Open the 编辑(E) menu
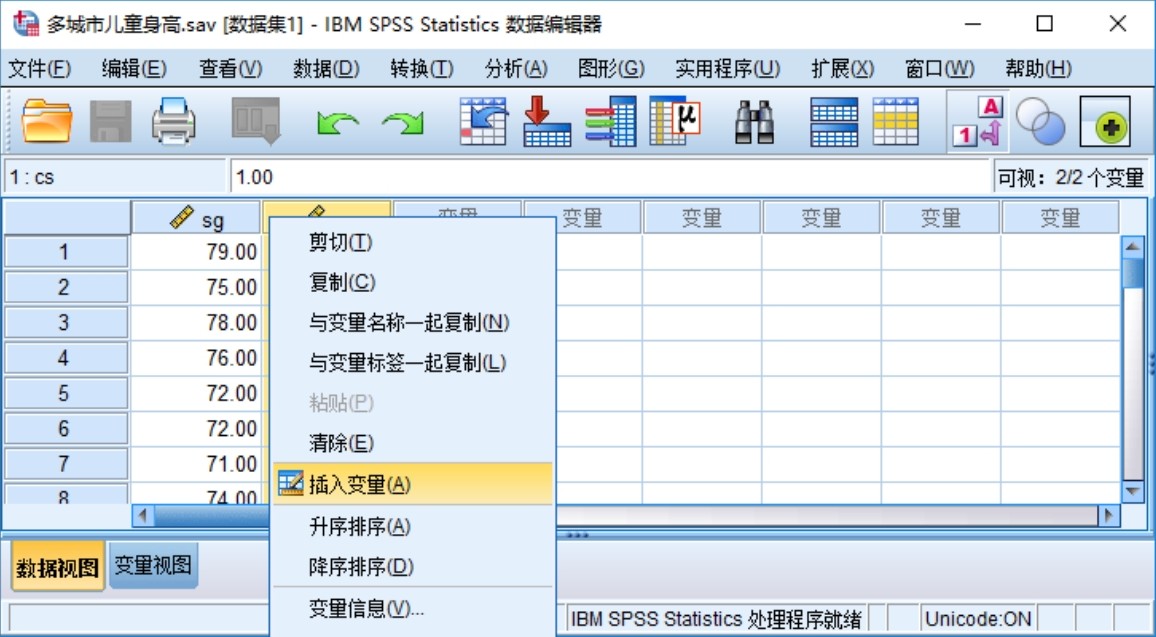Image resolution: width=1156 pixels, height=637 pixels. coord(134,69)
